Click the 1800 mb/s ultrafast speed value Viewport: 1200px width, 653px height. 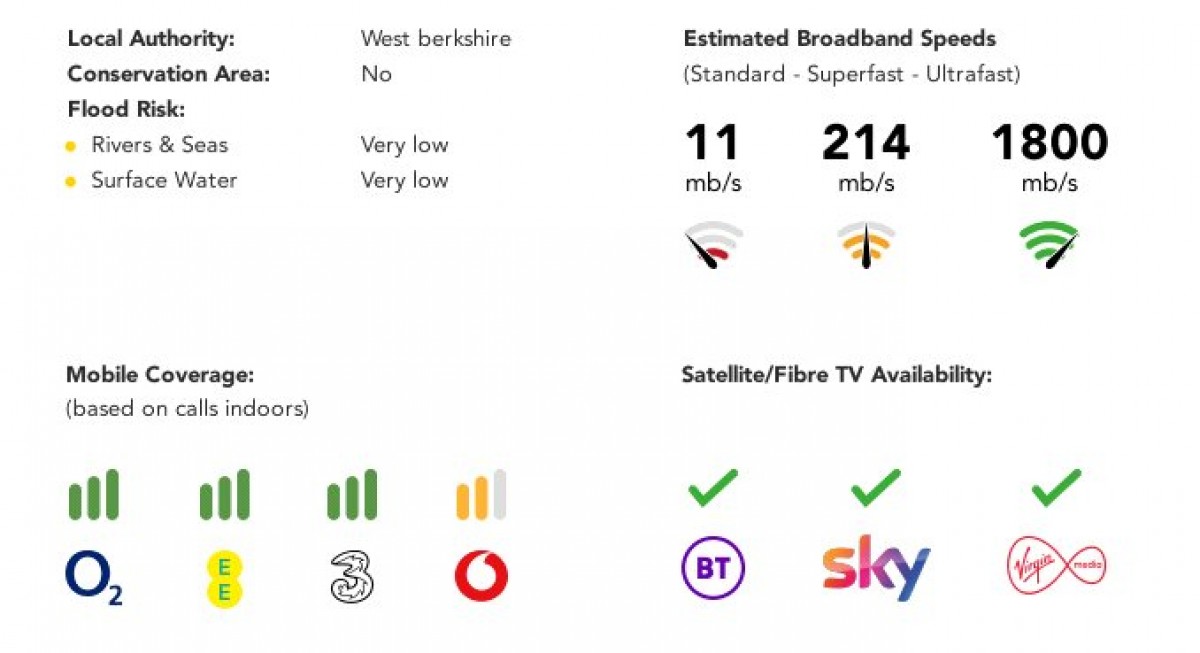point(1049,158)
